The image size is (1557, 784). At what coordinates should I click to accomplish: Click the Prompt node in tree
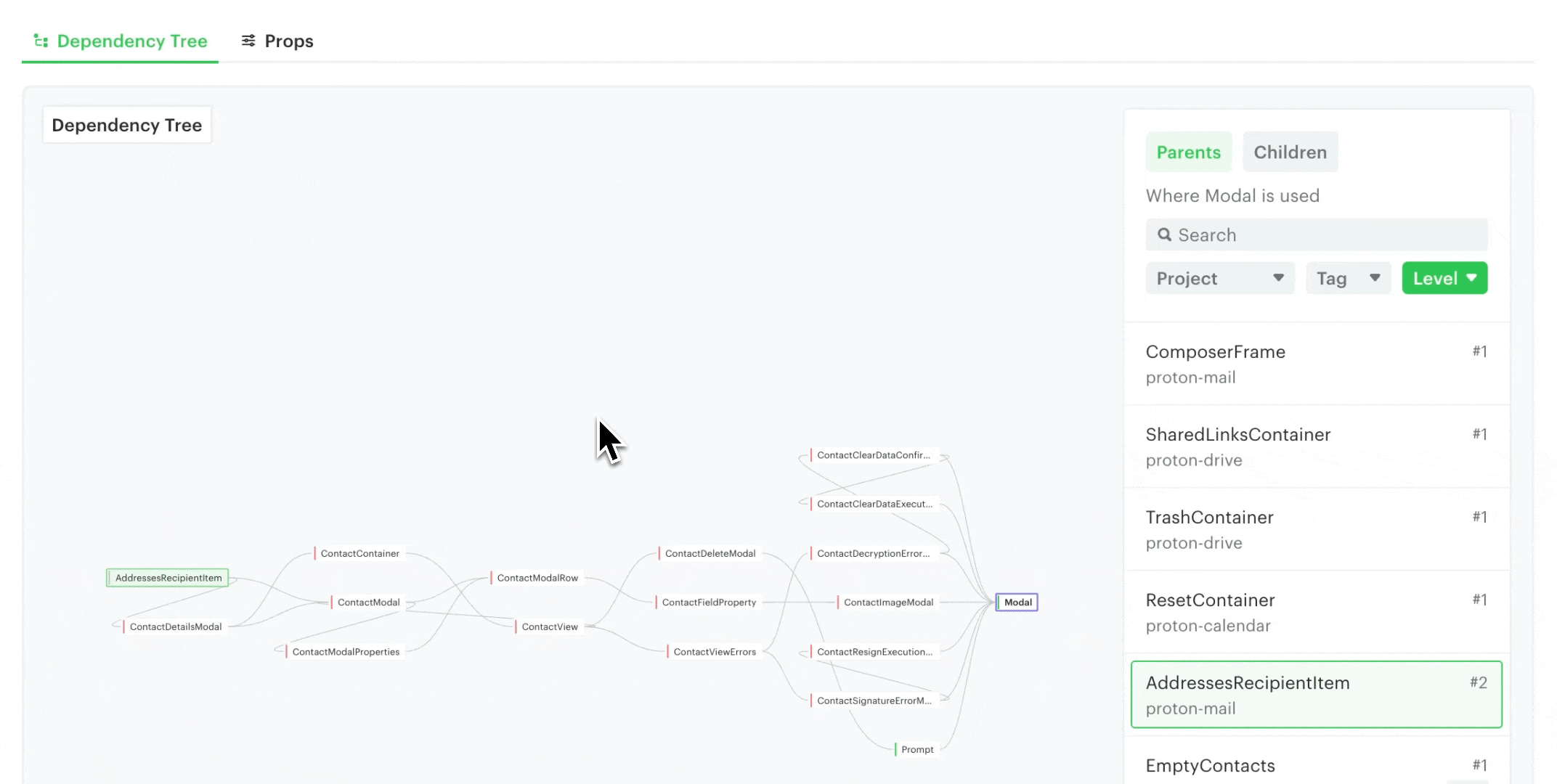click(916, 750)
